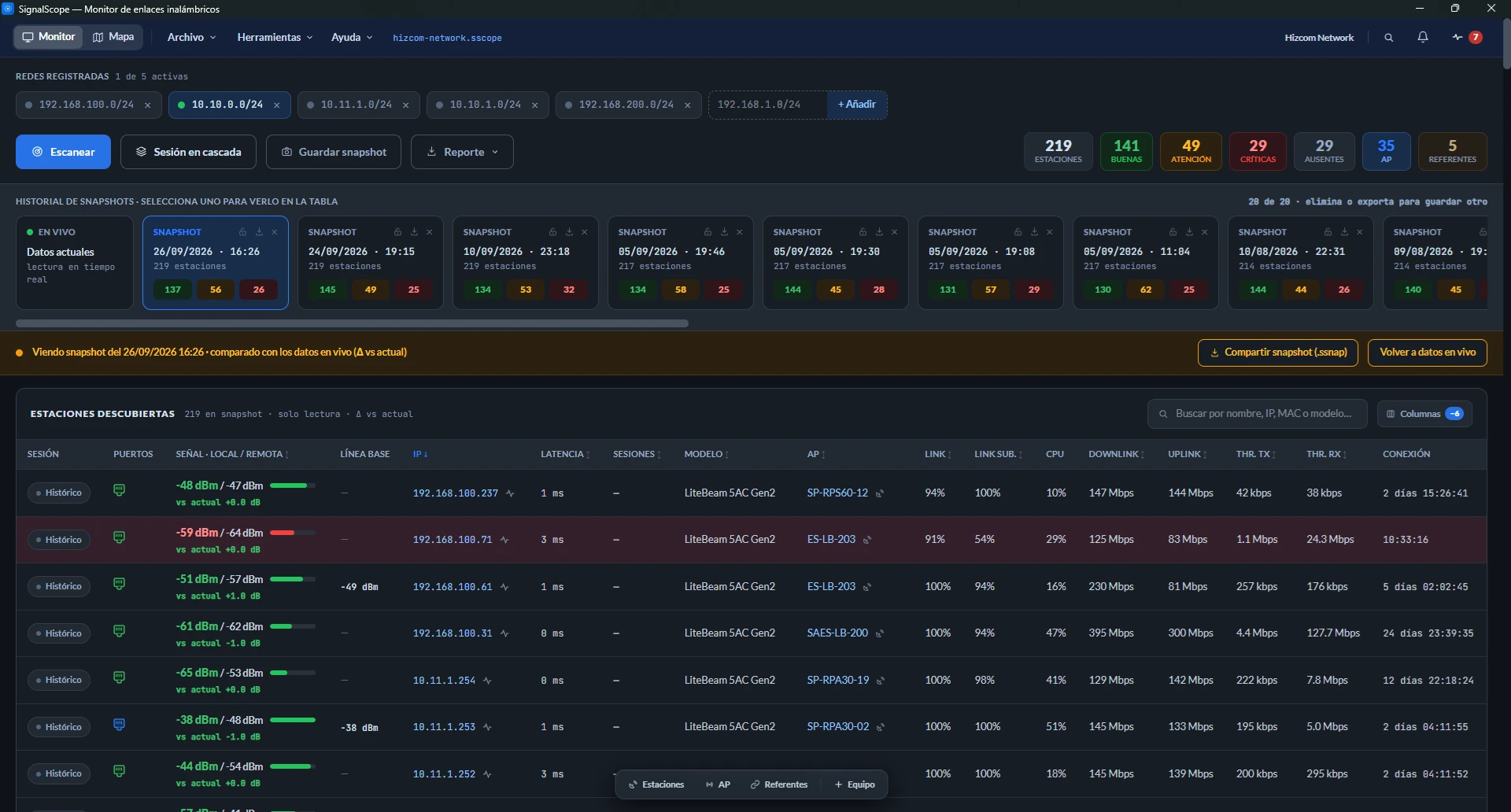Open the search magnifier in top bar
1511x812 pixels.
[x=1389, y=38]
